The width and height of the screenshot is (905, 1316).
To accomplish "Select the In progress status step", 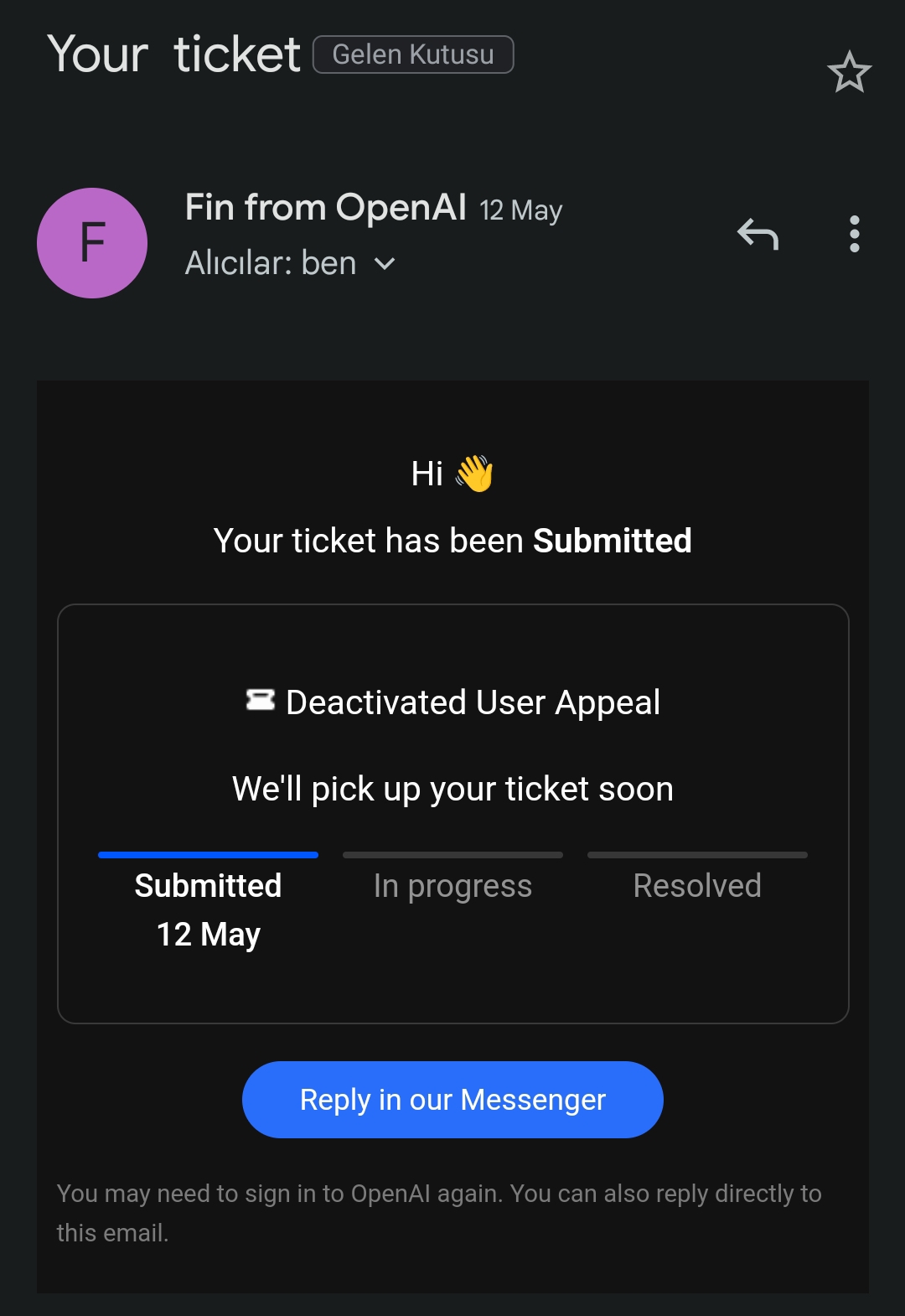I will (x=452, y=886).
